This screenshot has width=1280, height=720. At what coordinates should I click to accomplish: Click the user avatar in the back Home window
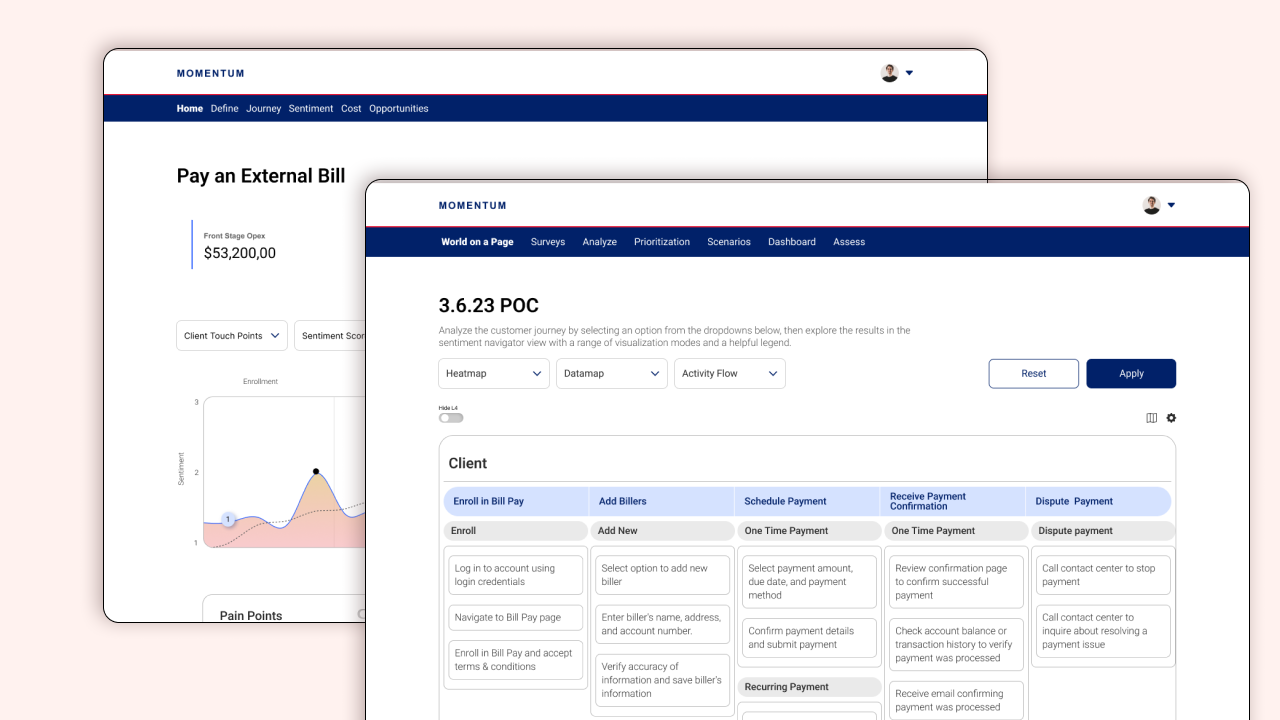[890, 73]
